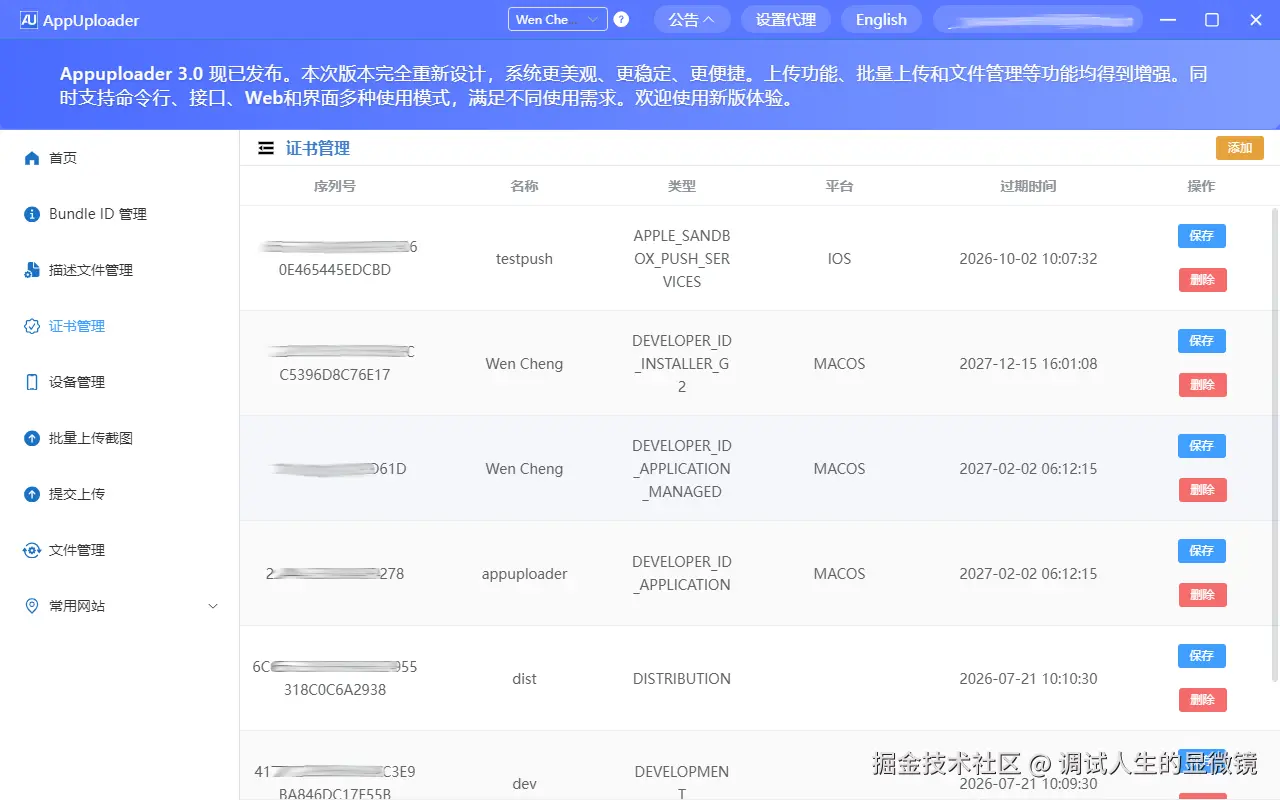This screenshot has height=800, width=1280.
Task: Switch interface language to English
Action: (880, 19)
